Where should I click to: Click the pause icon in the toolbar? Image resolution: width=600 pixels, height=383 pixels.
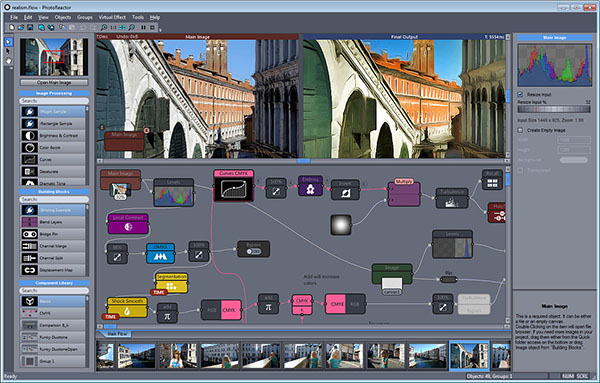pos(143,28)
